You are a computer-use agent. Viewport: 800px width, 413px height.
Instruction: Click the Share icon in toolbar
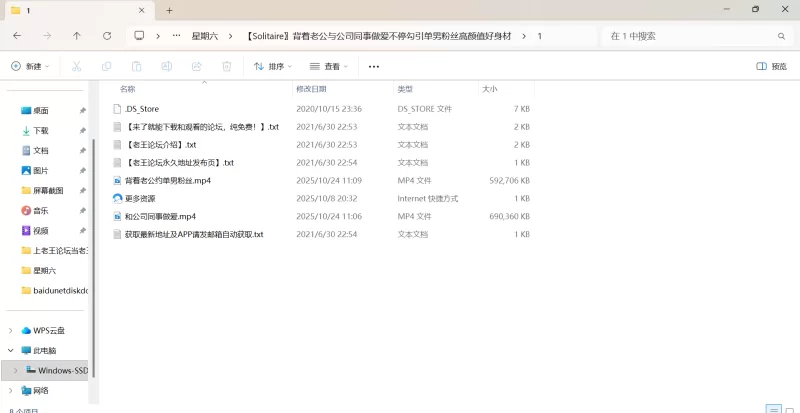pos(196,66)
